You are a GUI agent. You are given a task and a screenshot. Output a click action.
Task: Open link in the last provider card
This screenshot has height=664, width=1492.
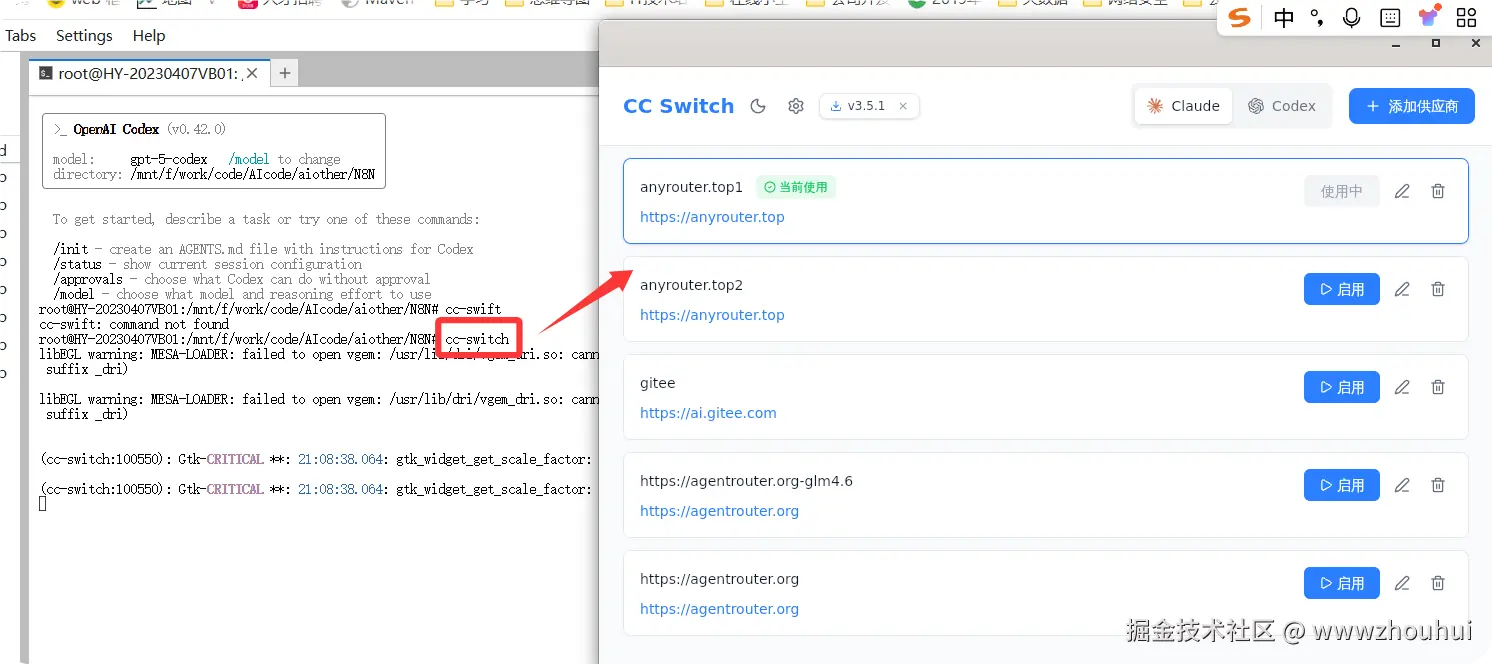click(x=719, y=609)
